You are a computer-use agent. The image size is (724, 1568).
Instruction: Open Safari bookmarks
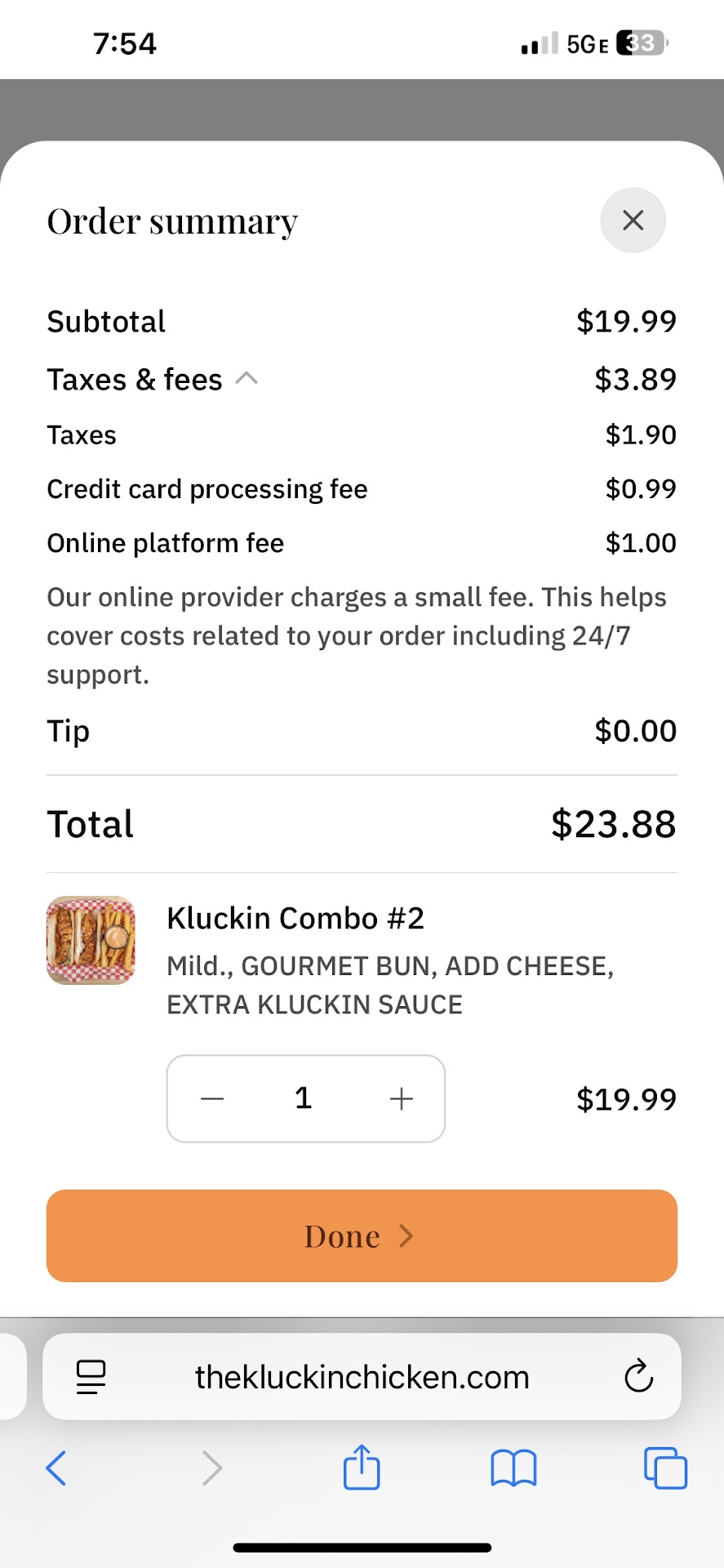point(513,1468)
